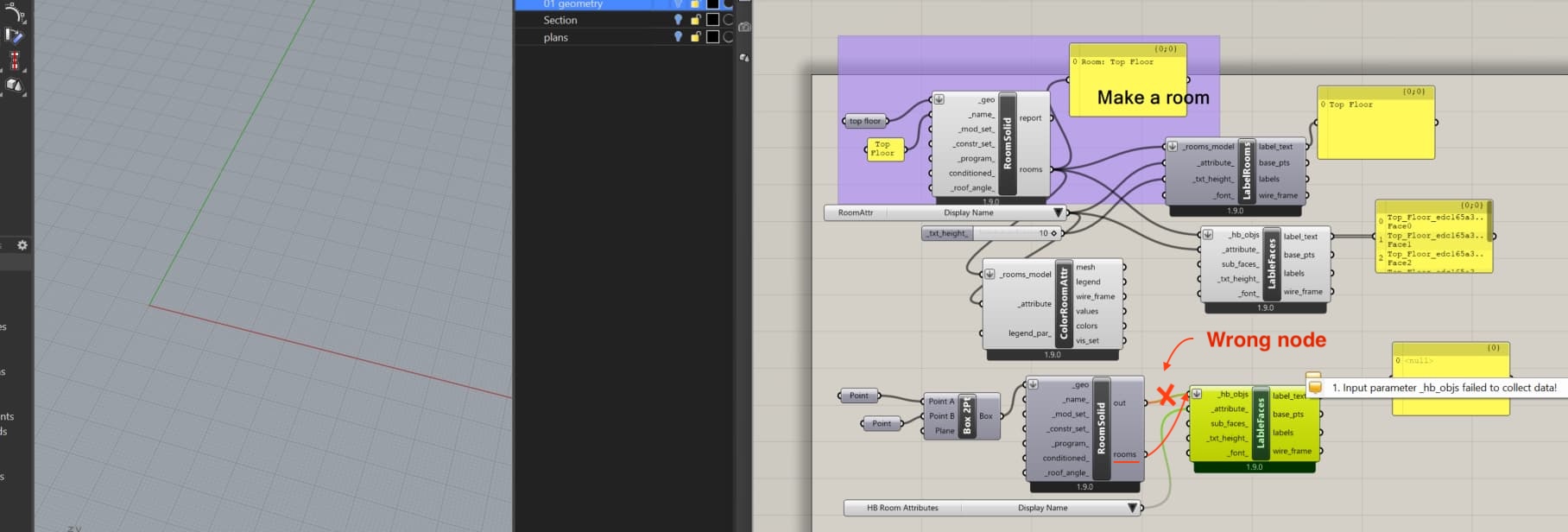This screenshot has width=1568, height=532.
Task: Click the arrow icon on ColorRoomAttr component
Action: coord(989,274)
